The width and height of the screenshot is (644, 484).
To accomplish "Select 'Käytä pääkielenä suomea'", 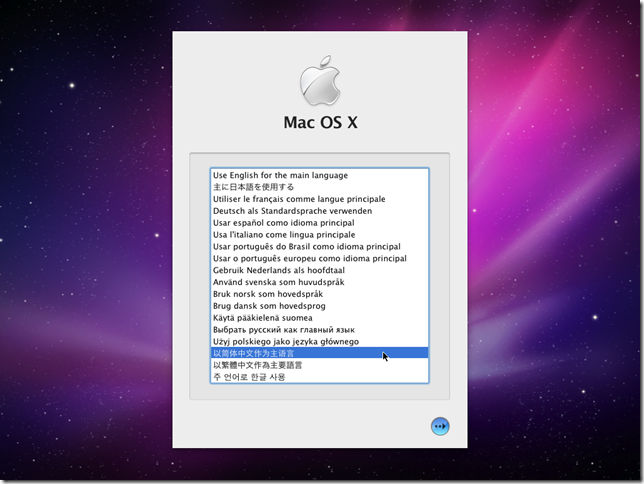I will pos(320,318).
